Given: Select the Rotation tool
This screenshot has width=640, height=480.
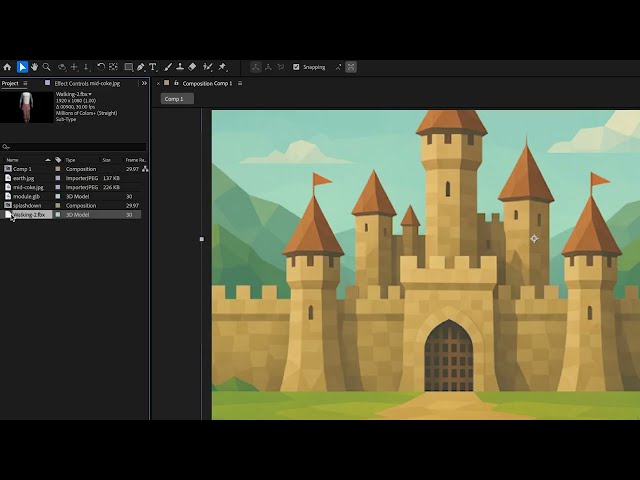Looking at the screenshot, I should pyautogui.click(x=101, y=67).
